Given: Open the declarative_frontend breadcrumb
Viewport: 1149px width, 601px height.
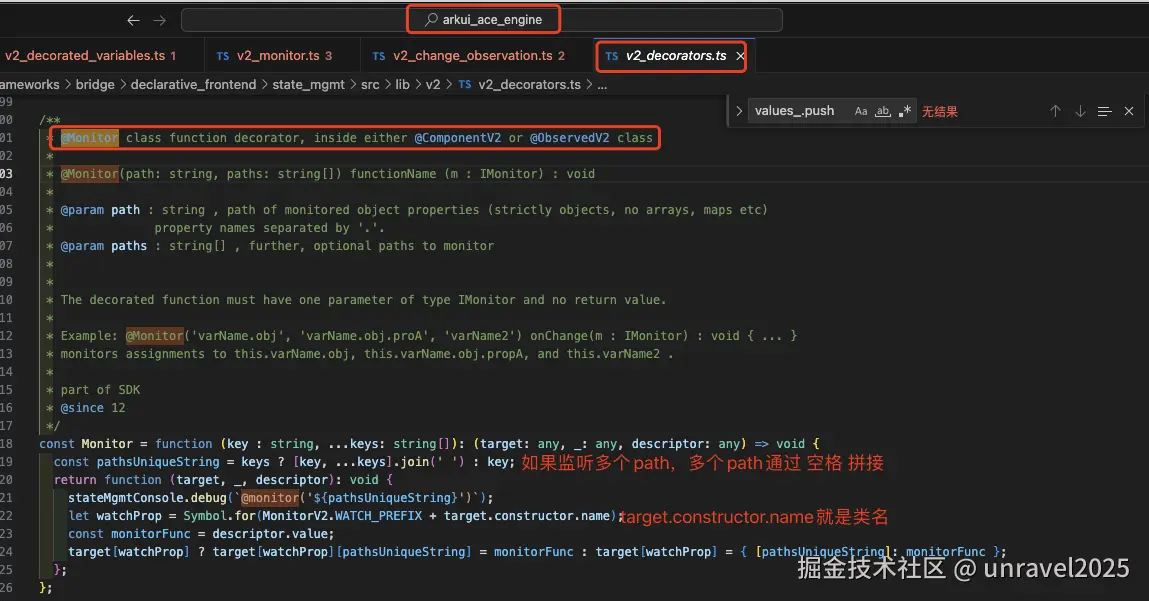Looking at the screenshot, I should [193, 84].
